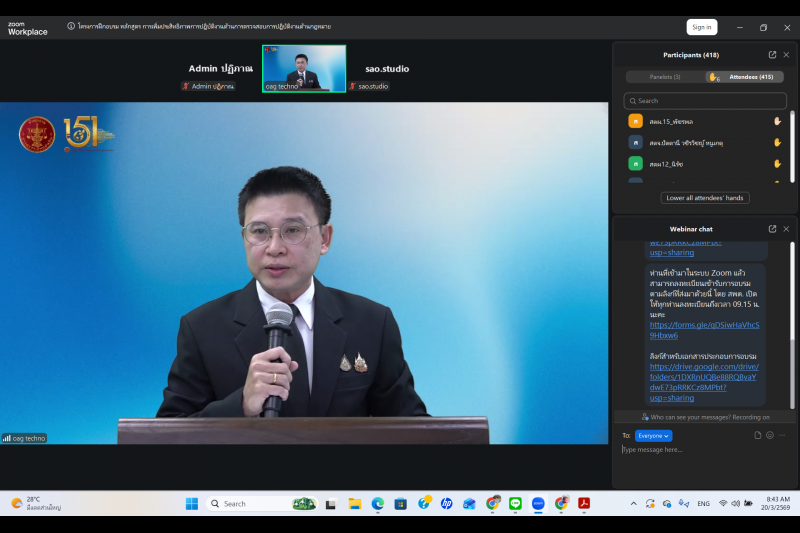
Task: Open the 'Everyone' recipient dropdown
Action: (653, 436)
